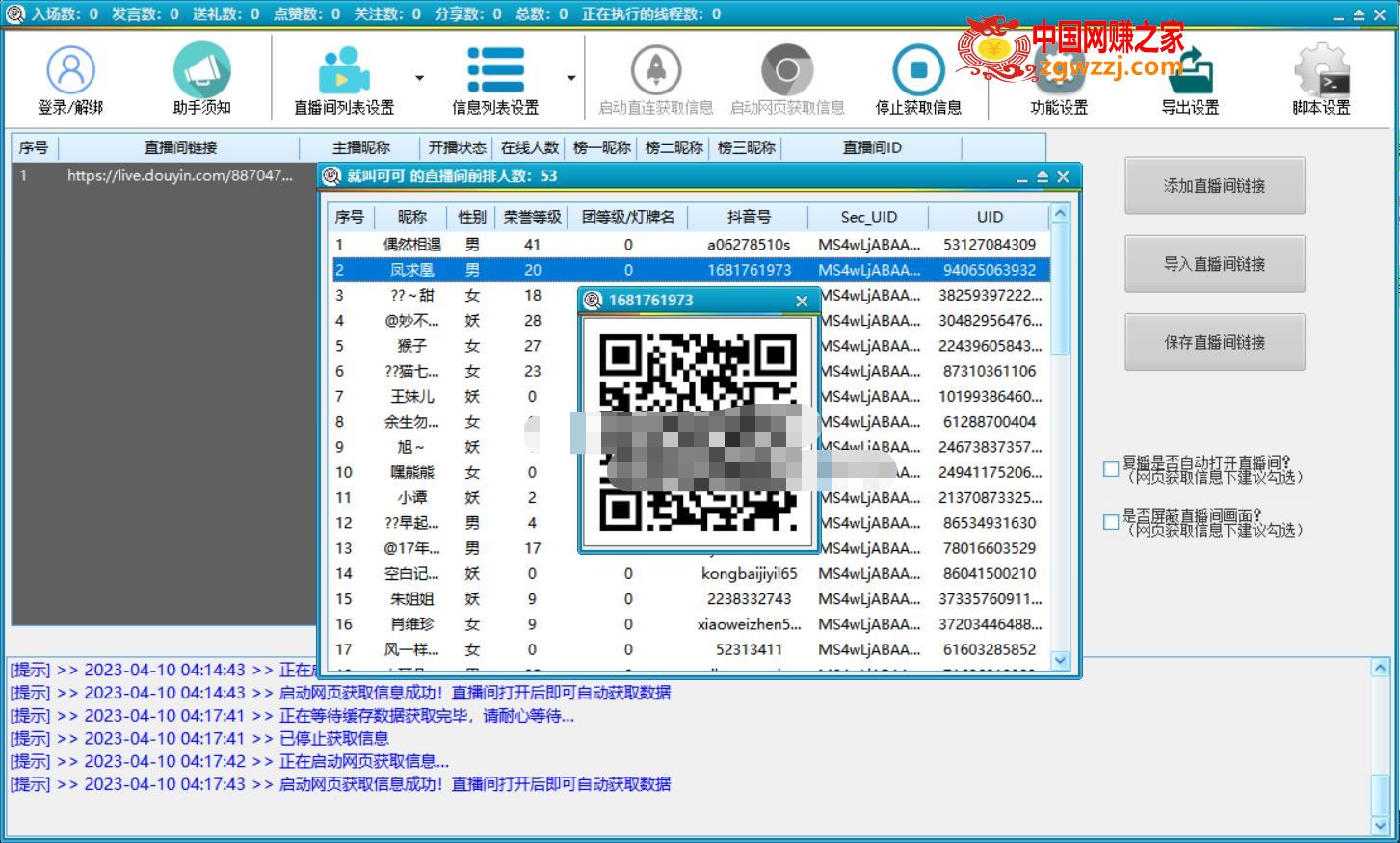Click the 导入直播间链接 button

[1214, 264]
